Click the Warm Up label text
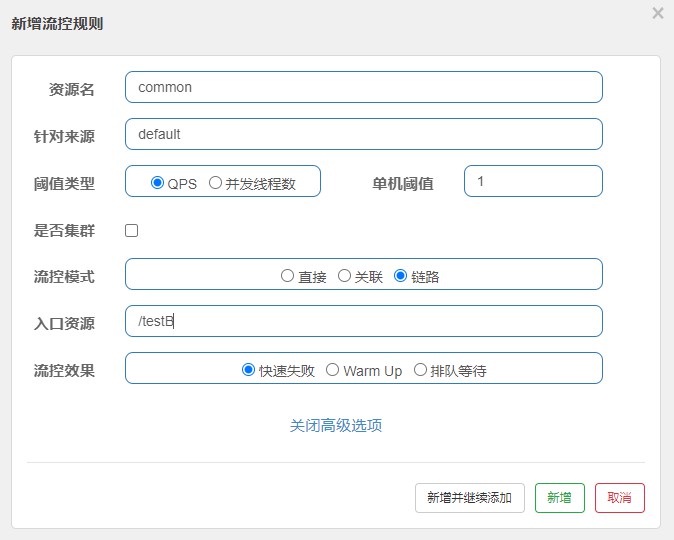The image size is (674, 540). pyautogui.click(x=373, y=371)
